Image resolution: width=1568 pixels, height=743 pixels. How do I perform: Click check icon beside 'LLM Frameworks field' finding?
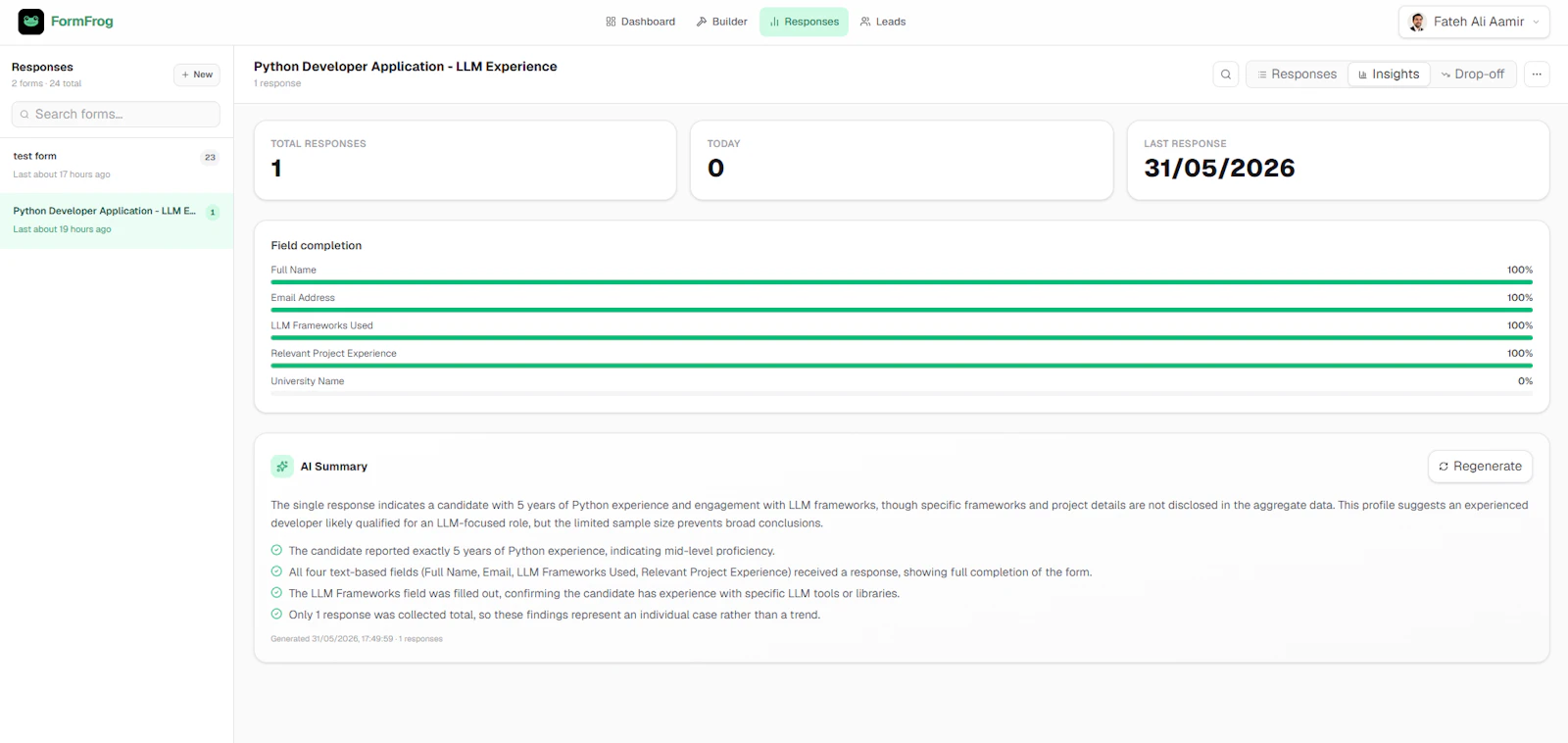click(x=276, y=593)
